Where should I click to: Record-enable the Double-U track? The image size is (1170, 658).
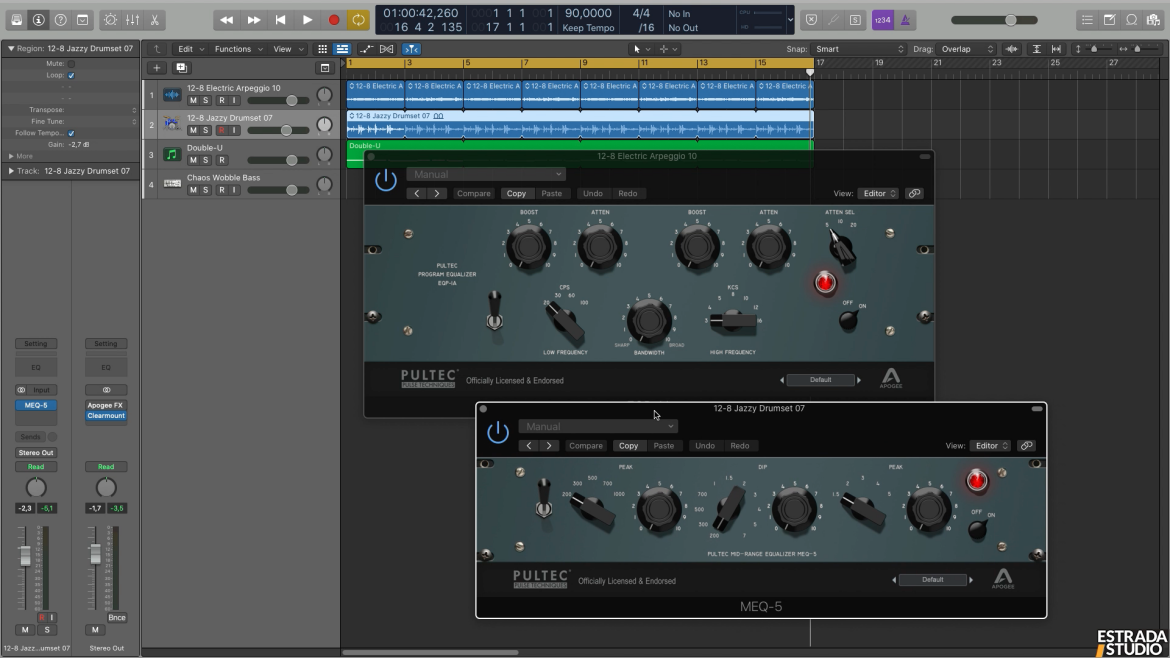pos(222,160)
